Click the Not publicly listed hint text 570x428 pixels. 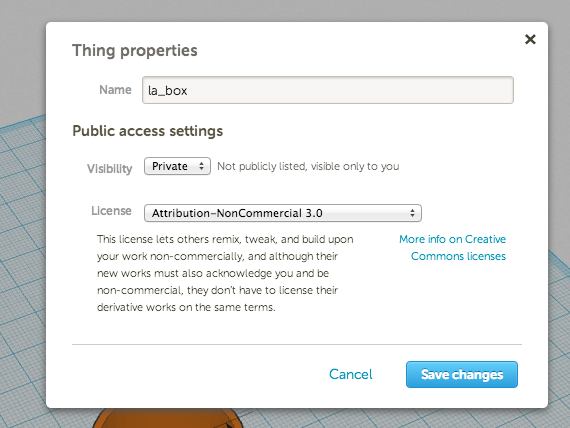point(308,166)
